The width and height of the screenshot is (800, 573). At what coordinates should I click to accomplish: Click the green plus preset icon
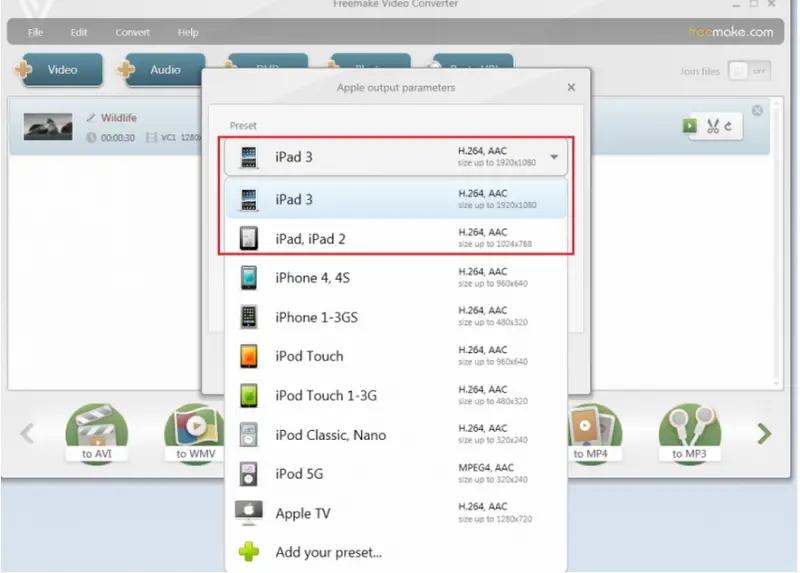pyautogui.click(x=249, y=552)
